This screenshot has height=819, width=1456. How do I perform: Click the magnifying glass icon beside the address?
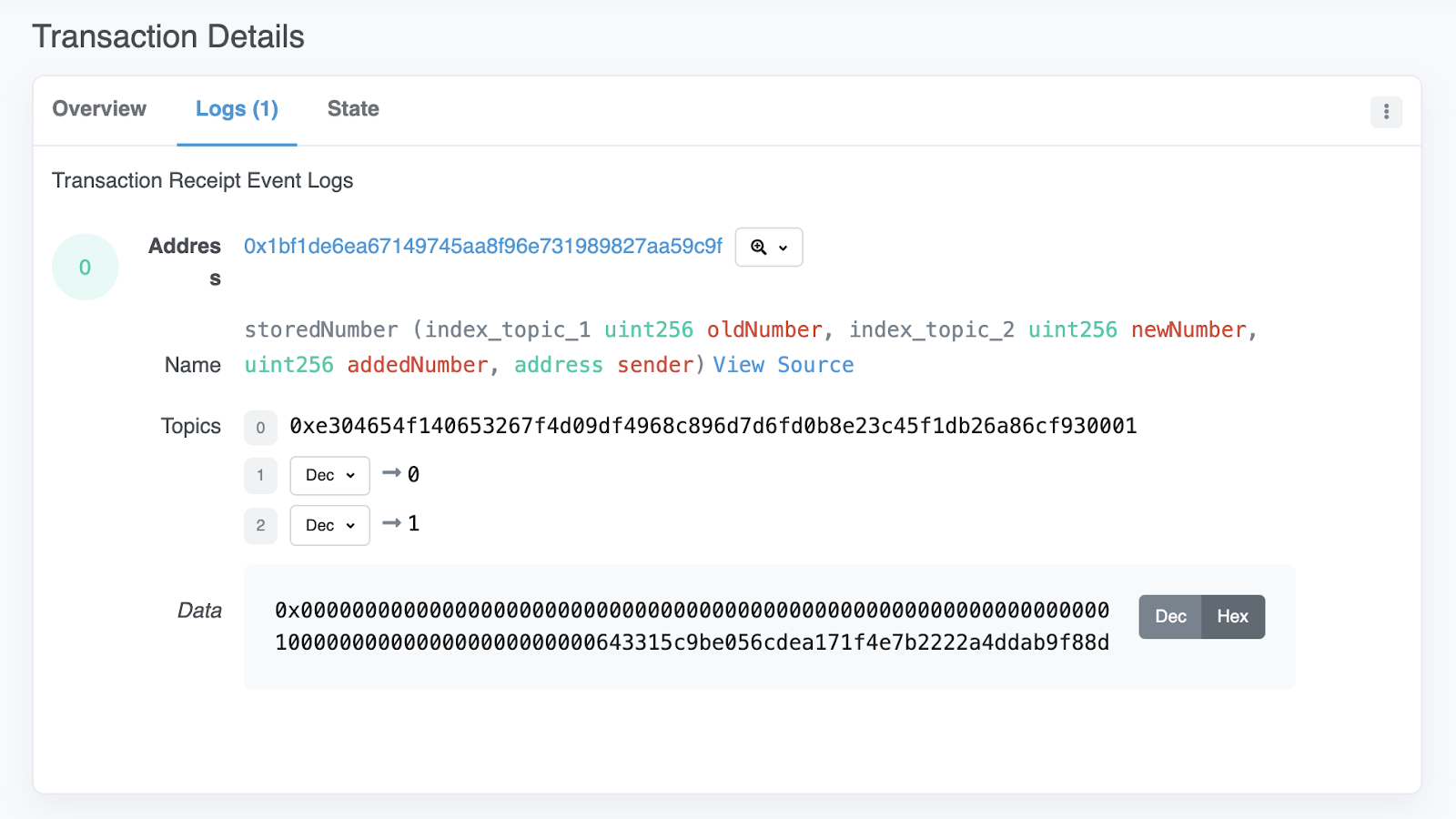click(758, 247)
